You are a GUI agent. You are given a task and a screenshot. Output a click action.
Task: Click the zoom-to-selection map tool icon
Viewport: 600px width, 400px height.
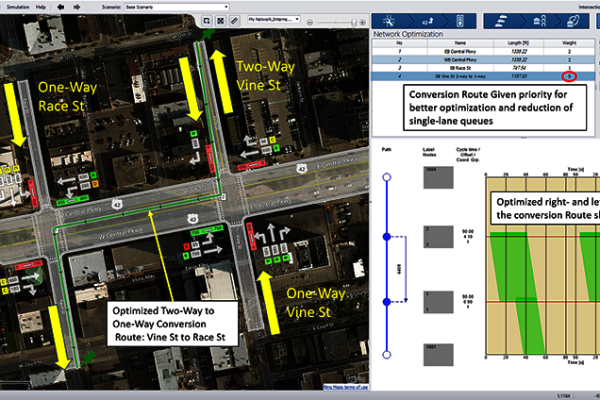[207, 21]
